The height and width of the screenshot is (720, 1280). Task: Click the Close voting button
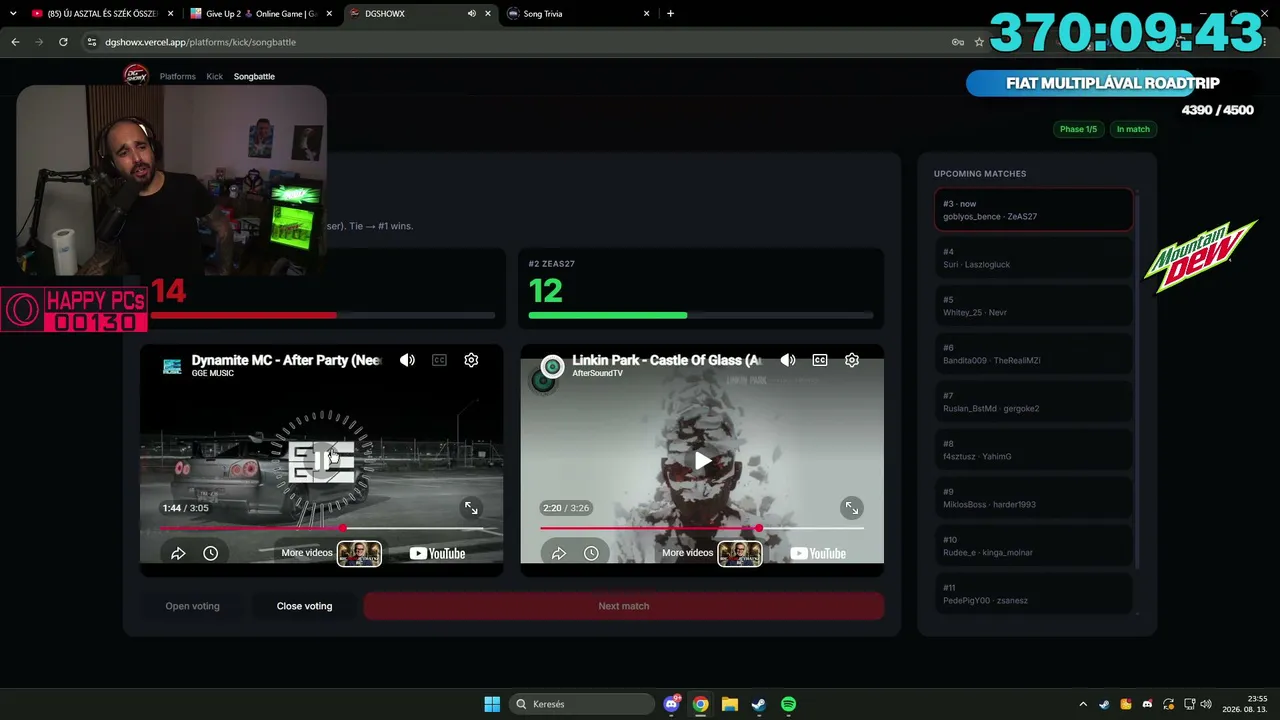(x=304, y=606)
